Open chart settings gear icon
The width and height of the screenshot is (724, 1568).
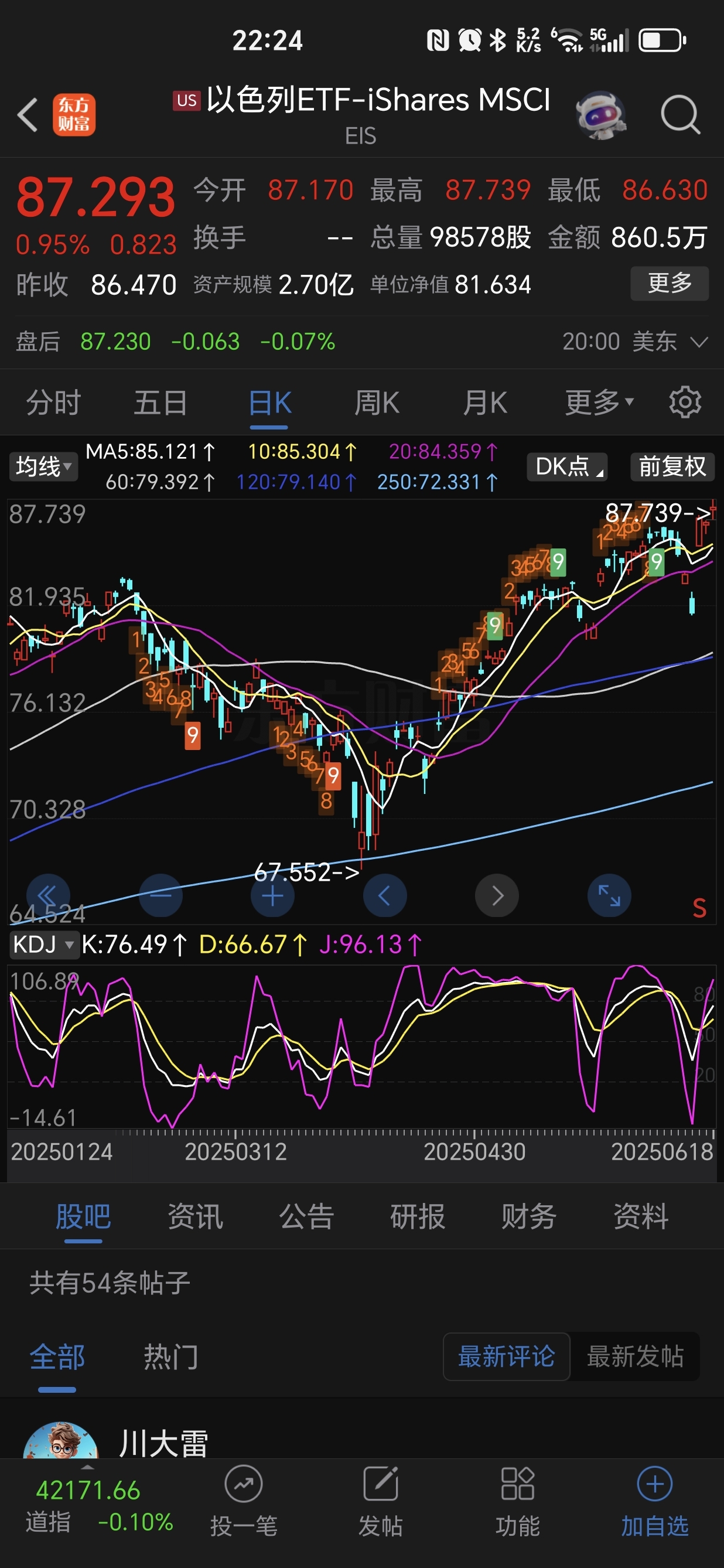(x=685, y=403)
